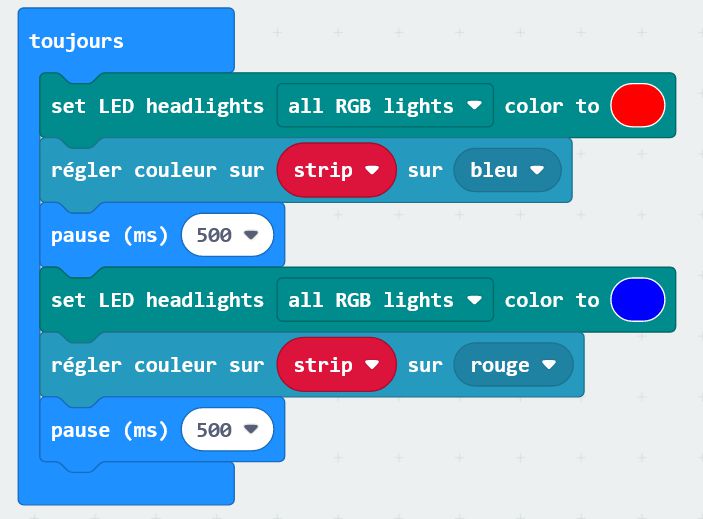Open strip variable dropdown next to rouge
This screenshot has height=519, width=703.
point(337,365)
